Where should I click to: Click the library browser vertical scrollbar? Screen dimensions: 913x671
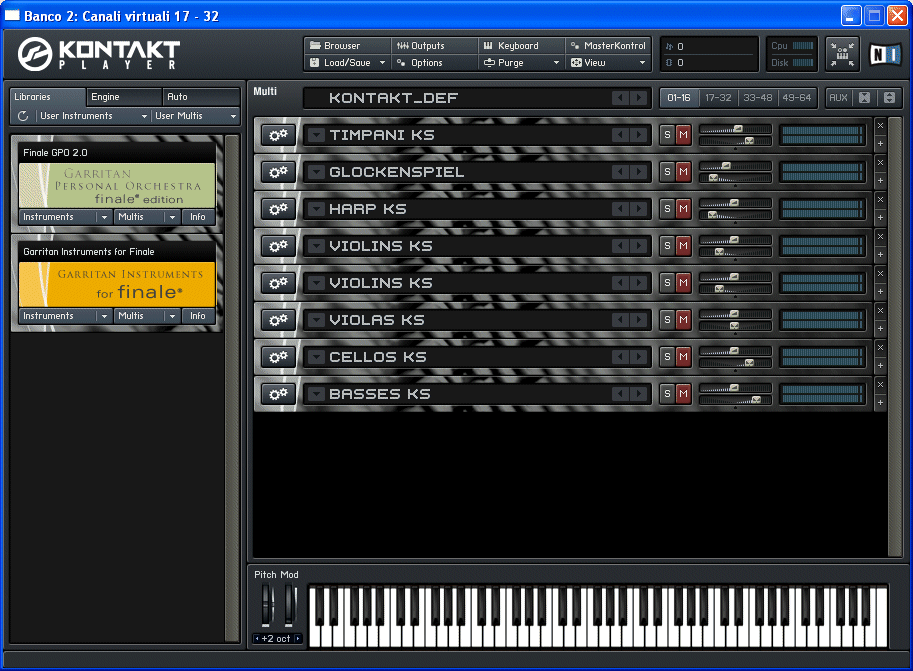232,389
